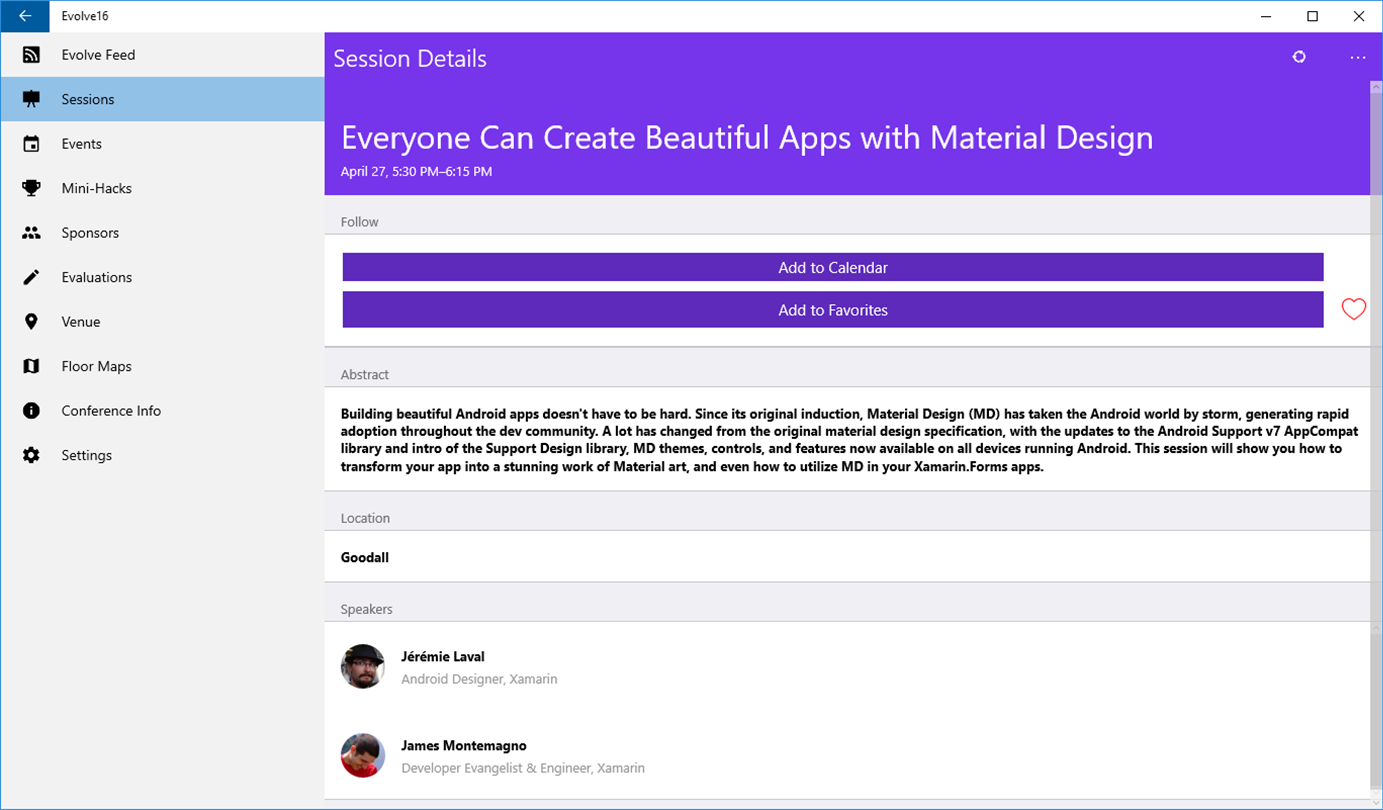Toggle the heart favorite icon
Viewport: 1383px width, 810px height.
click(x=1353, y=310)
